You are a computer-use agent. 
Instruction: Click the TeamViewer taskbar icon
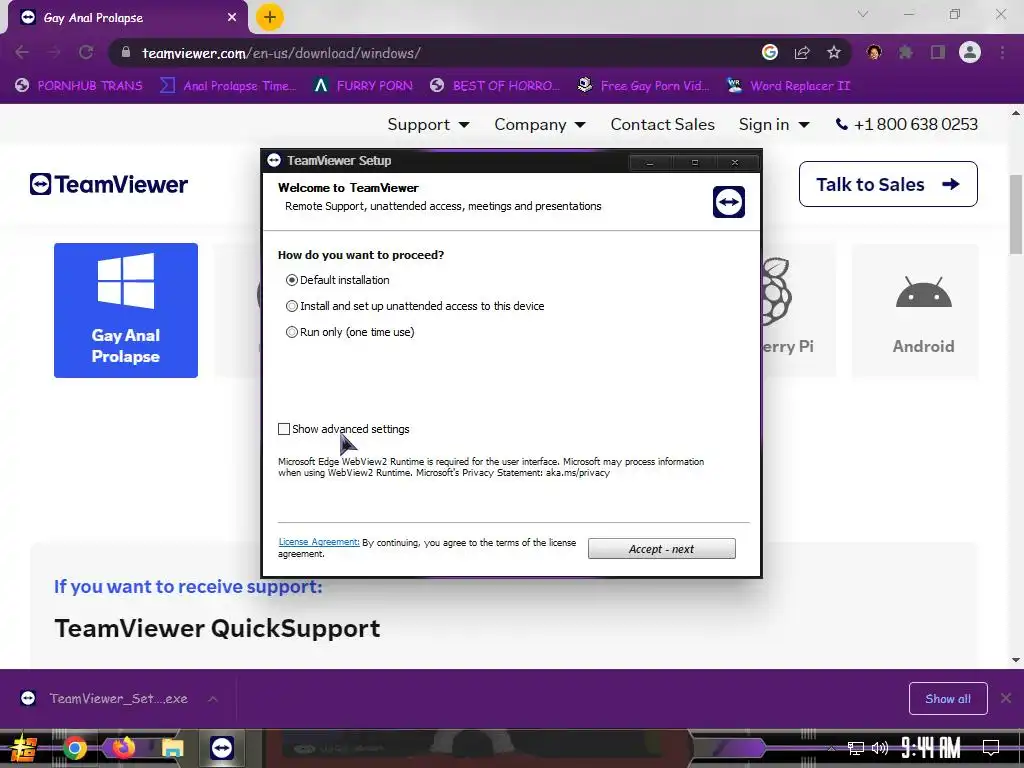point(222,748)
